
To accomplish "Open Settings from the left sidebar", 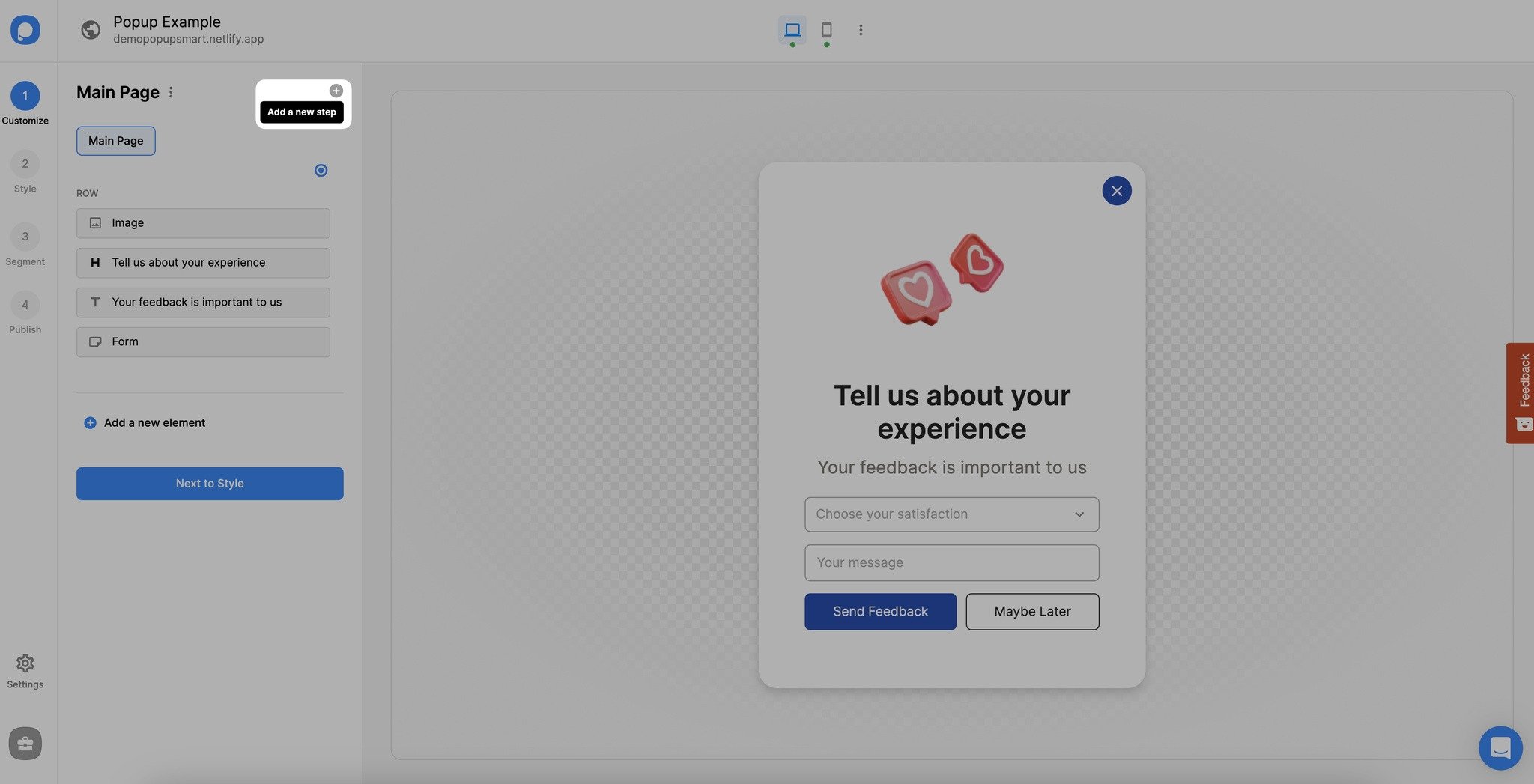I will point(25,670).
